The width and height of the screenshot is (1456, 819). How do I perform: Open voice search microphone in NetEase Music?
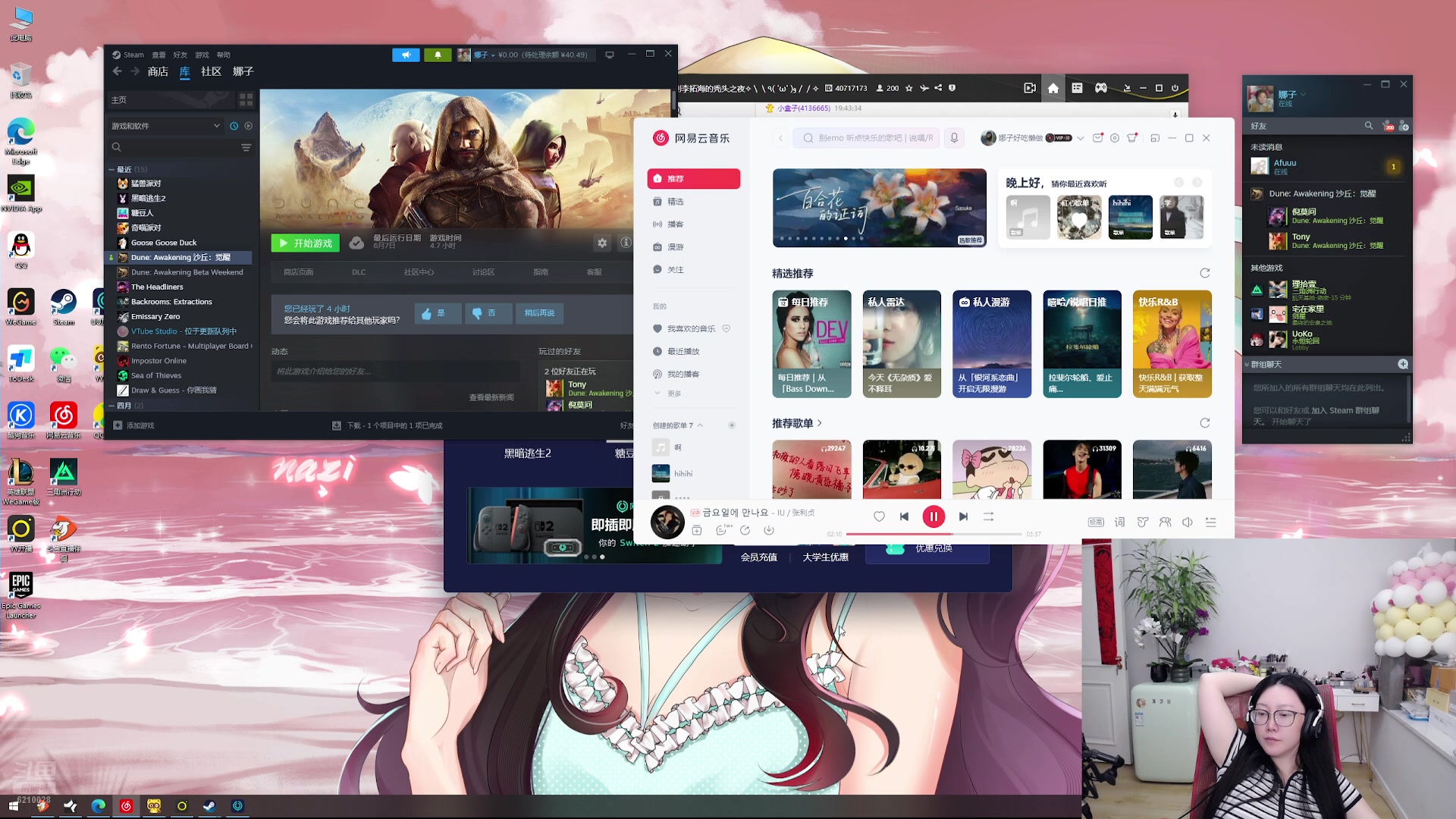[954, 138]
